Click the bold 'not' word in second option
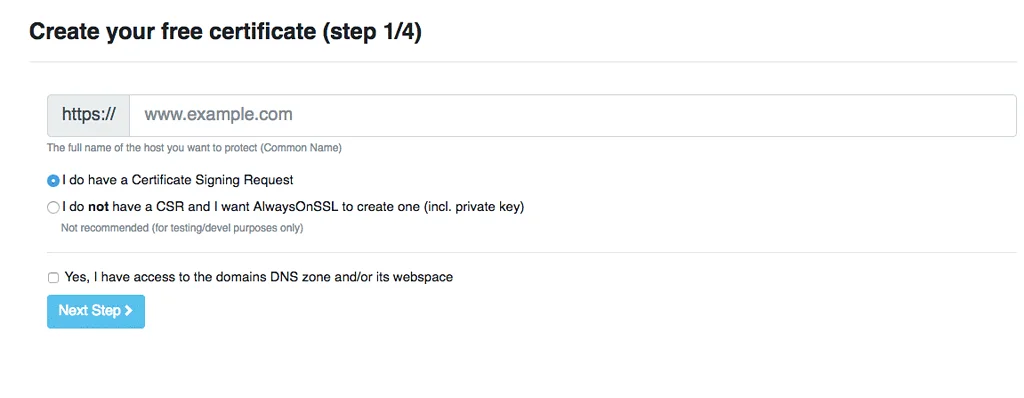 (98, 207)
